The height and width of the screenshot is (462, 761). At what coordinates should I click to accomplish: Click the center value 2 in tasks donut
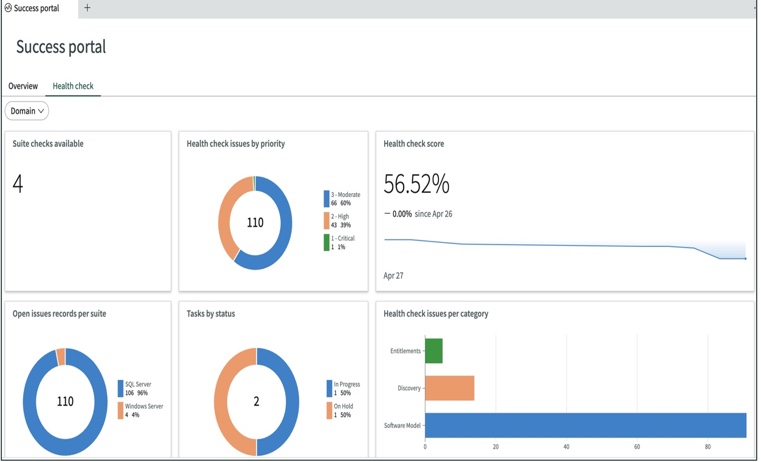256,401
